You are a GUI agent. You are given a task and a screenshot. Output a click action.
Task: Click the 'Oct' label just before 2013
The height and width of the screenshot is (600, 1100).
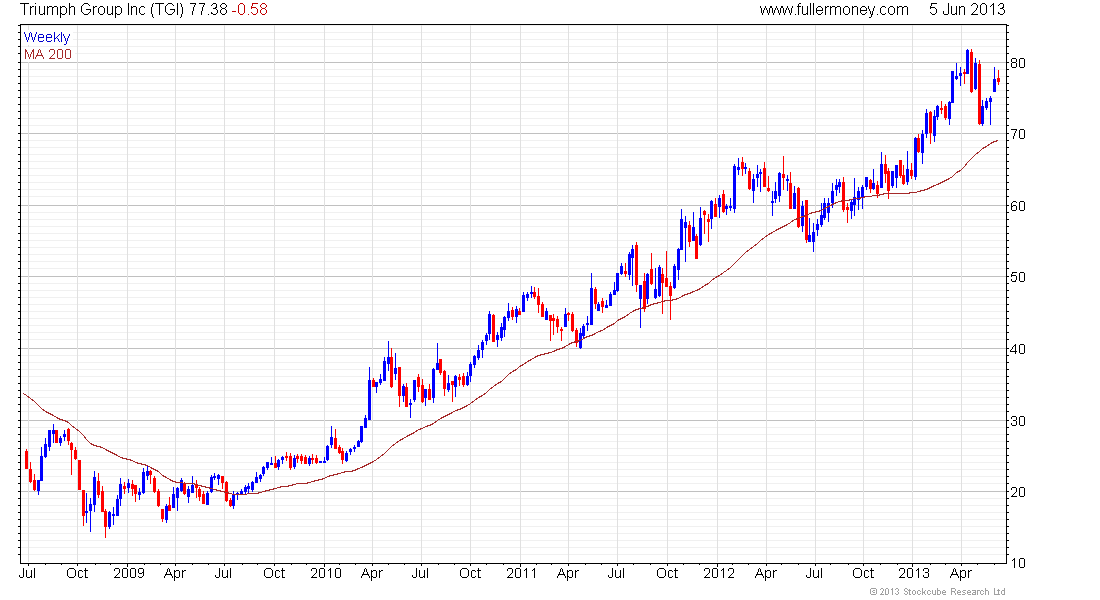(863, 573)
